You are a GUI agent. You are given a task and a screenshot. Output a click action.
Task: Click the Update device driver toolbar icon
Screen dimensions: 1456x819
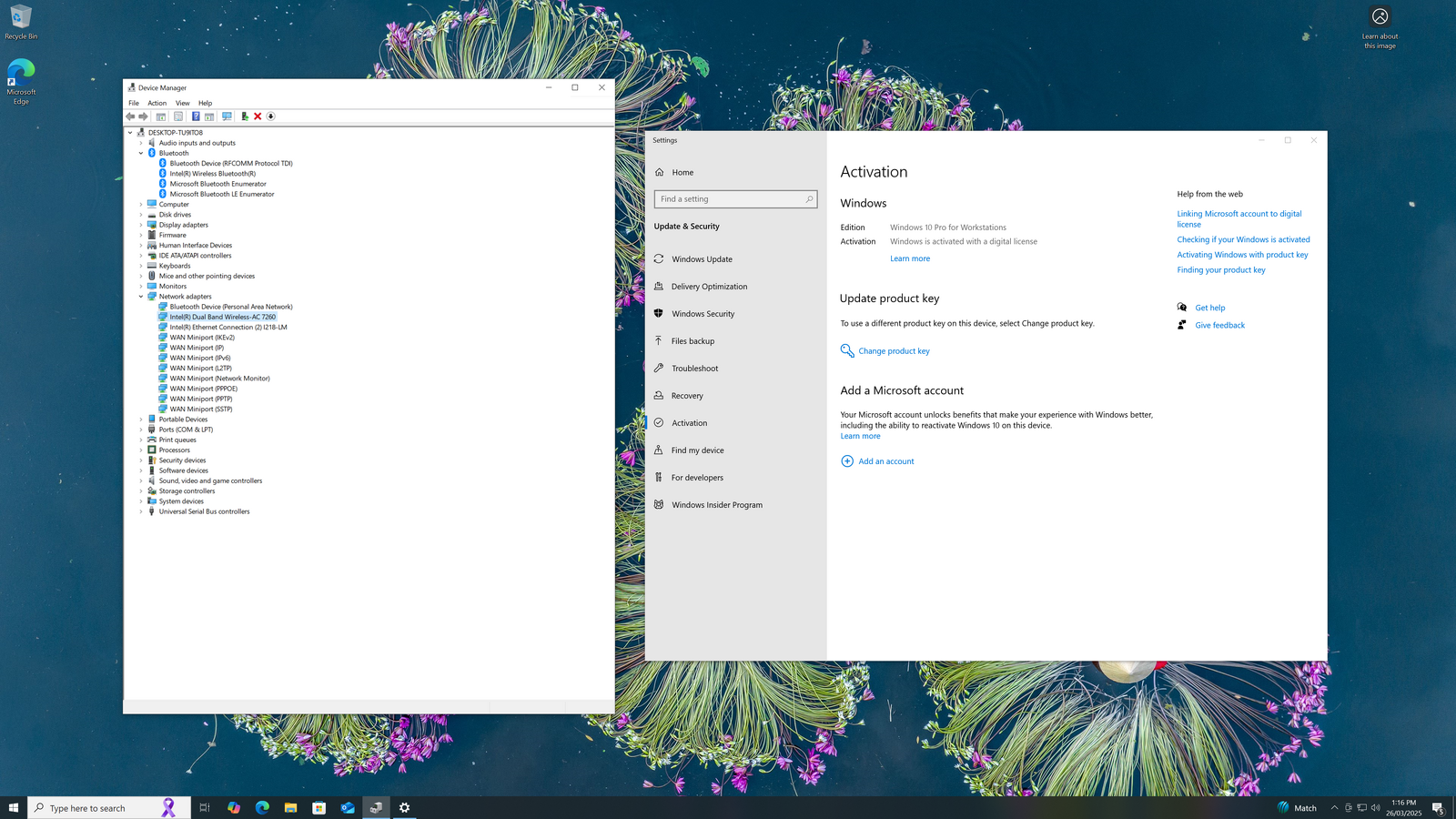pos(245,116)
